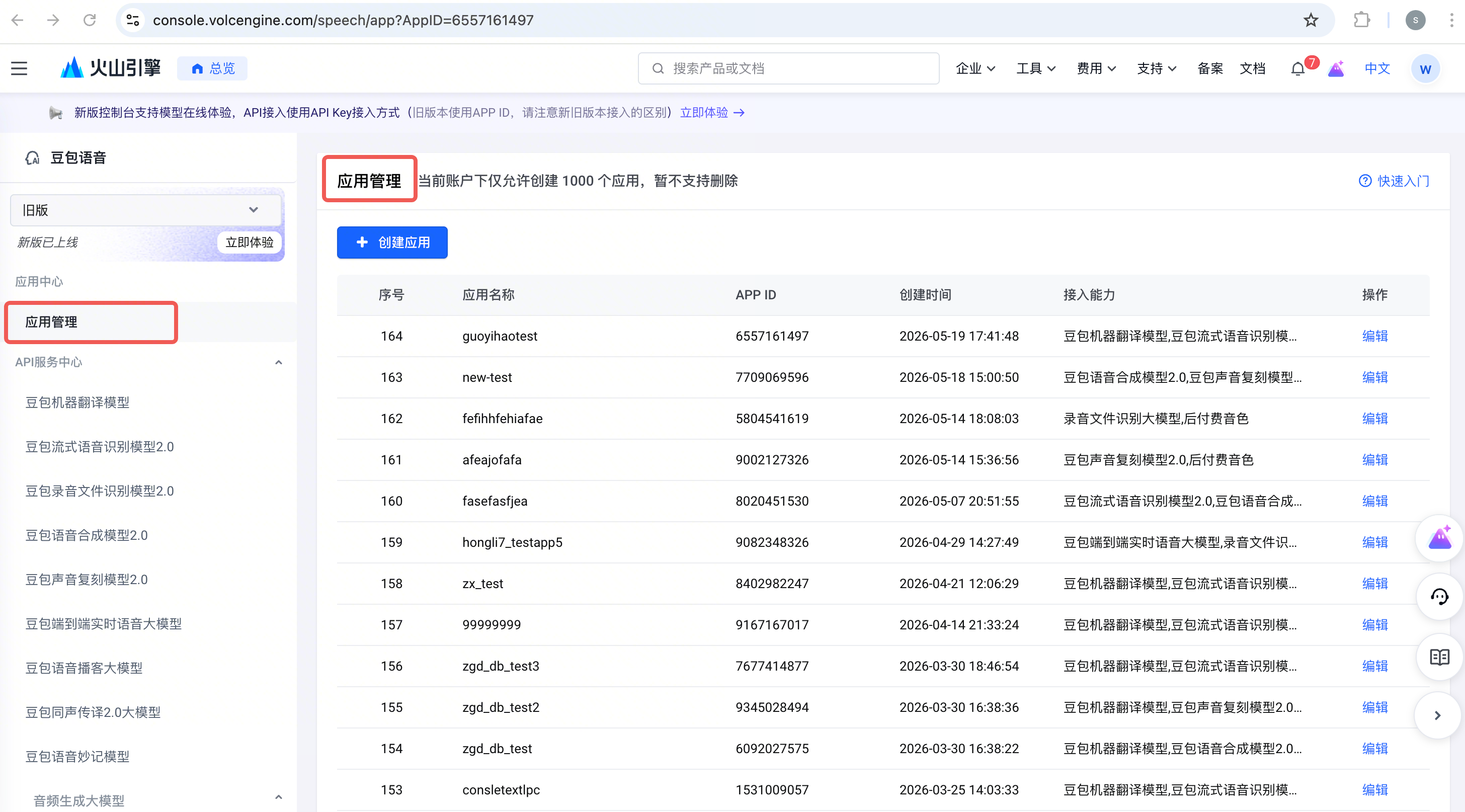Open 豆包语音播客大模型 in the sidebar

tap(84, 668)
